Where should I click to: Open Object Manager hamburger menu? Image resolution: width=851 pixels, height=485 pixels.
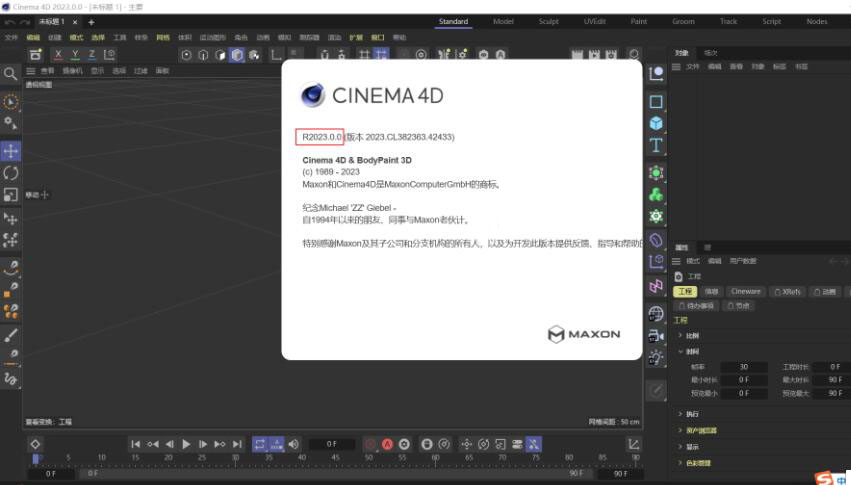click(x=676, y=67)
